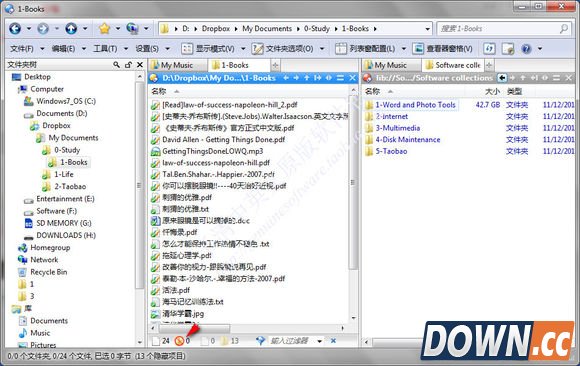Open the 文件(F) menu

pyautogui.click(x=21, y=48)
